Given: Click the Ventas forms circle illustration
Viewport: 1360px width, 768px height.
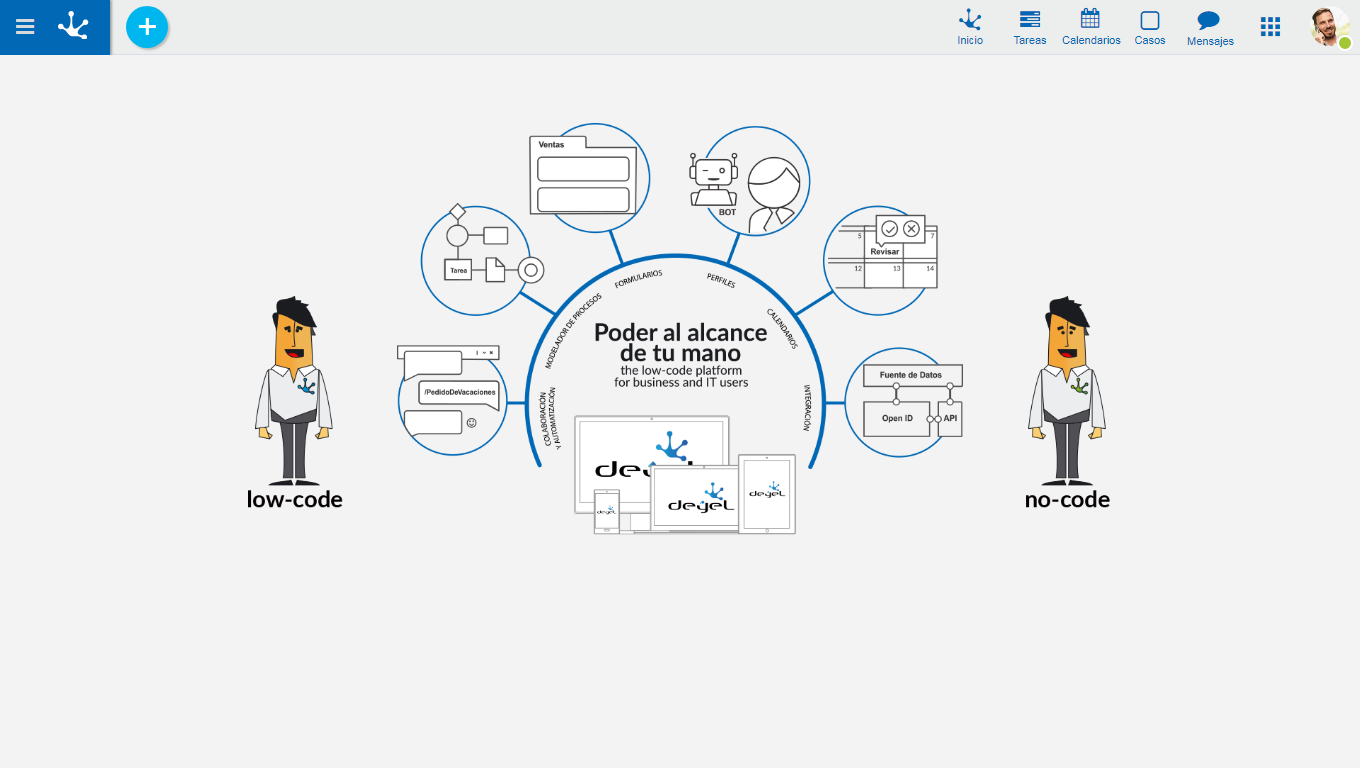Looking at the screenshot, I should click(589, 179).
